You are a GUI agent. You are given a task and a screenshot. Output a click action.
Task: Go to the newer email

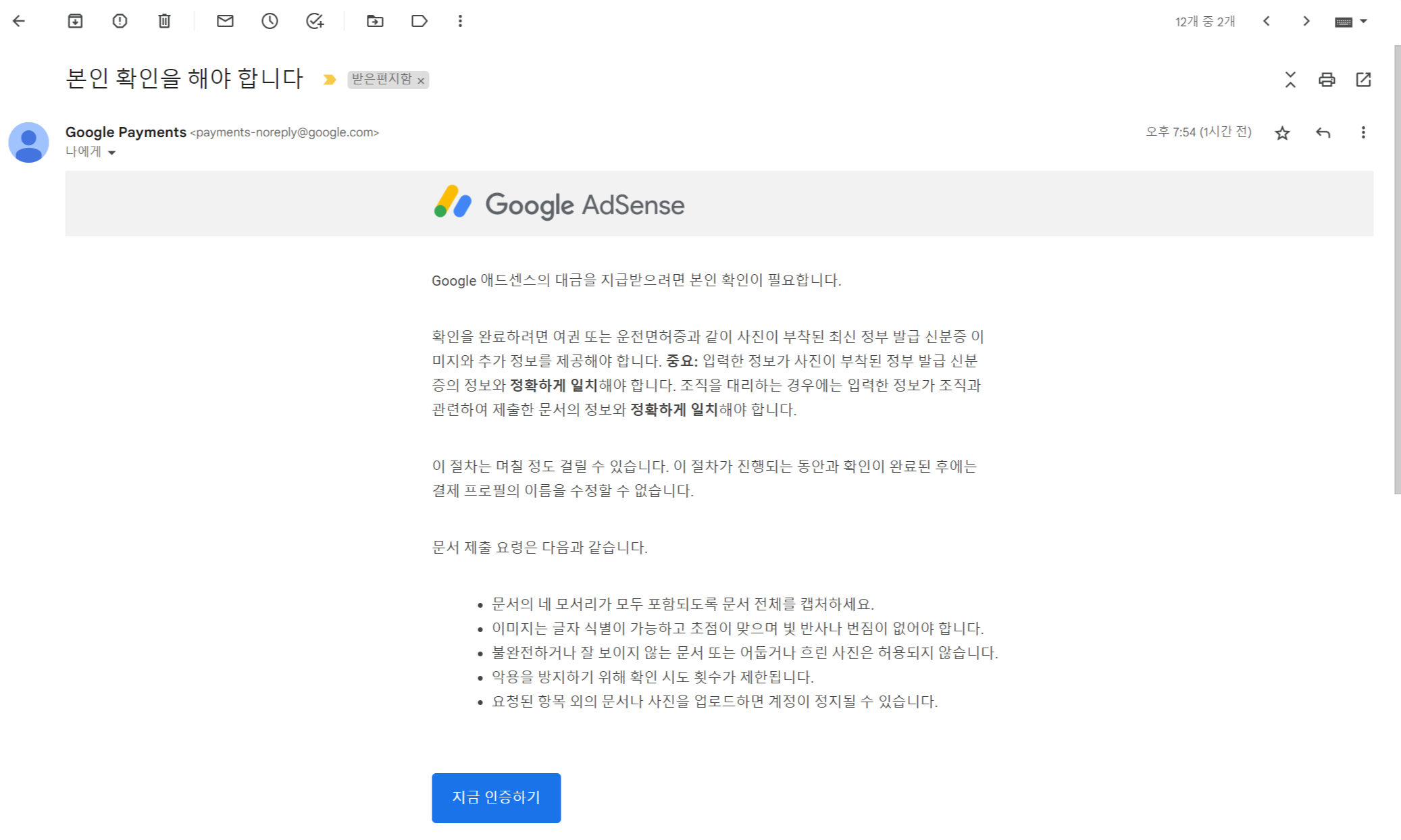(x=1267, y=21)
